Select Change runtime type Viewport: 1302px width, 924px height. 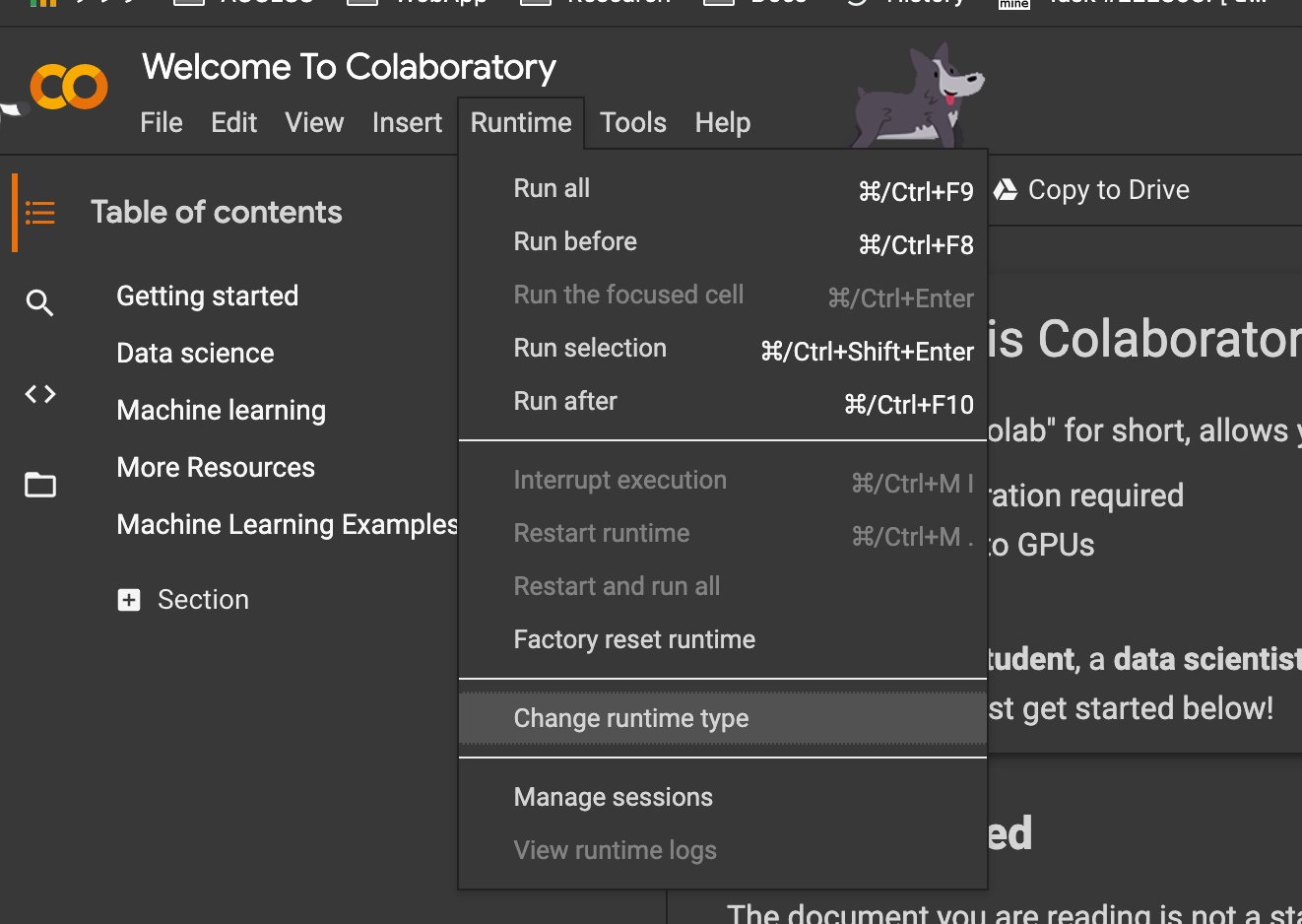[630, 719]
